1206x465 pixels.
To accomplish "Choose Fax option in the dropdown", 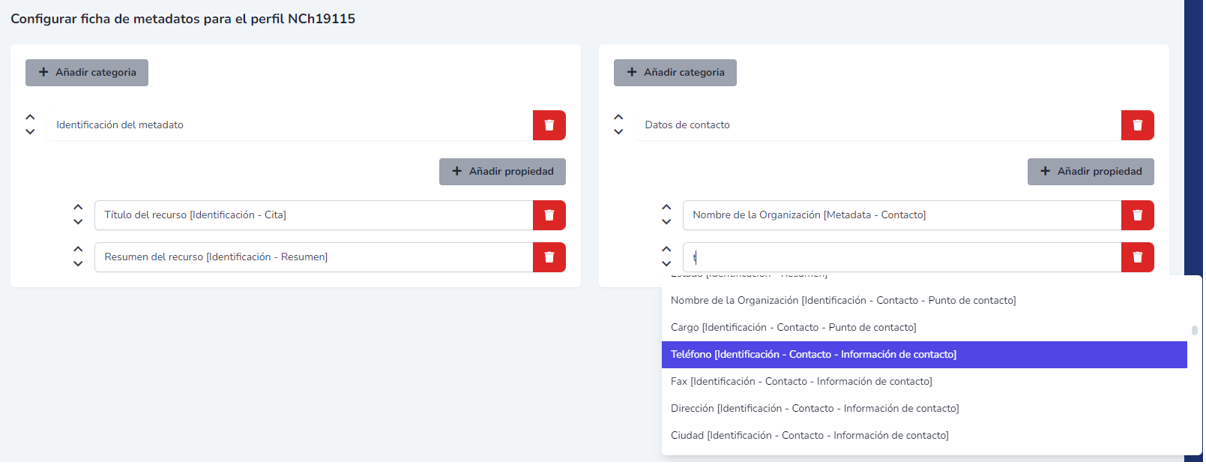I will click(x=923, y=381).
